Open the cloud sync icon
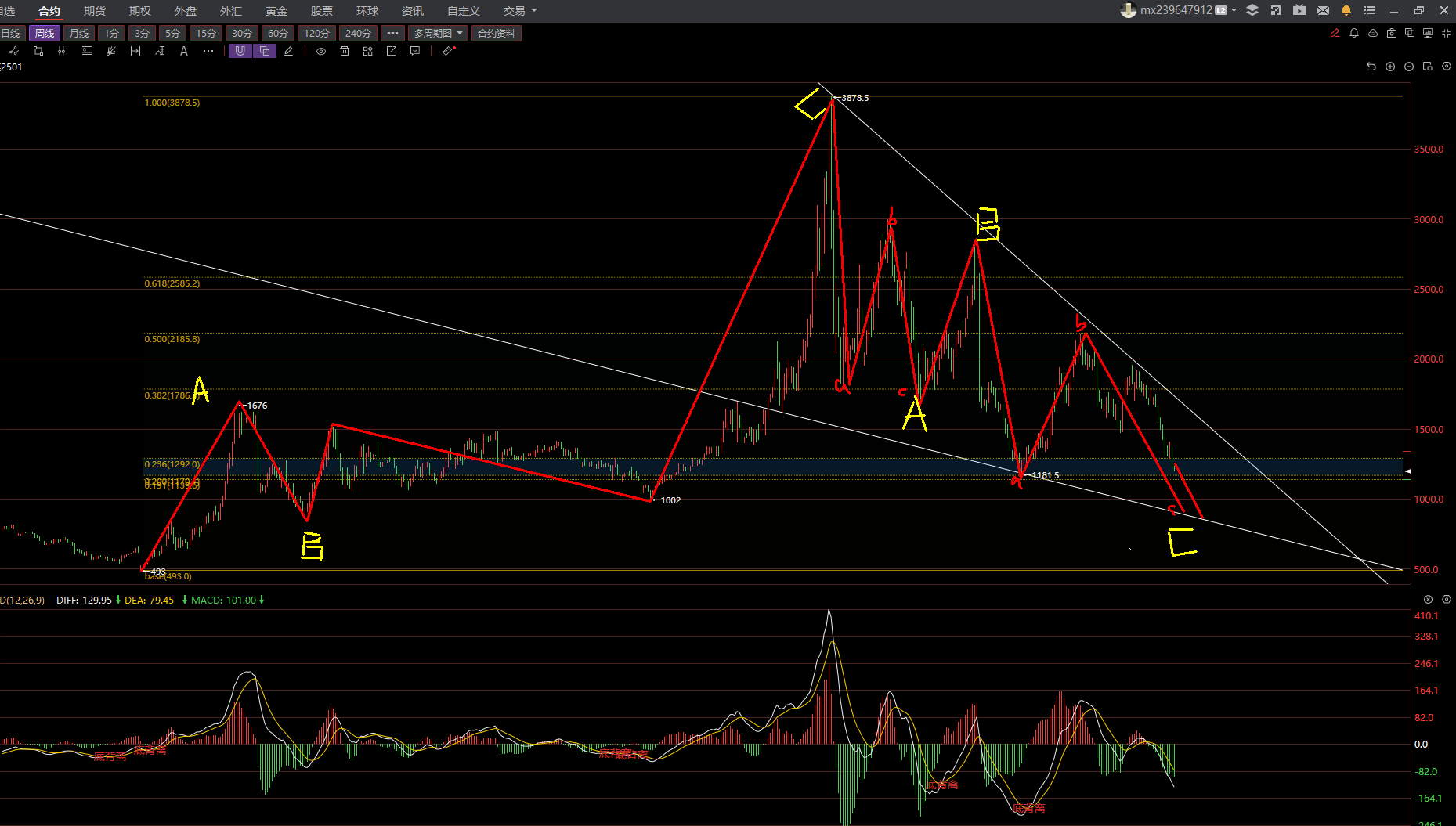Image resolution: width=1456 pixels, height=826 pixels. (1373, 33)
